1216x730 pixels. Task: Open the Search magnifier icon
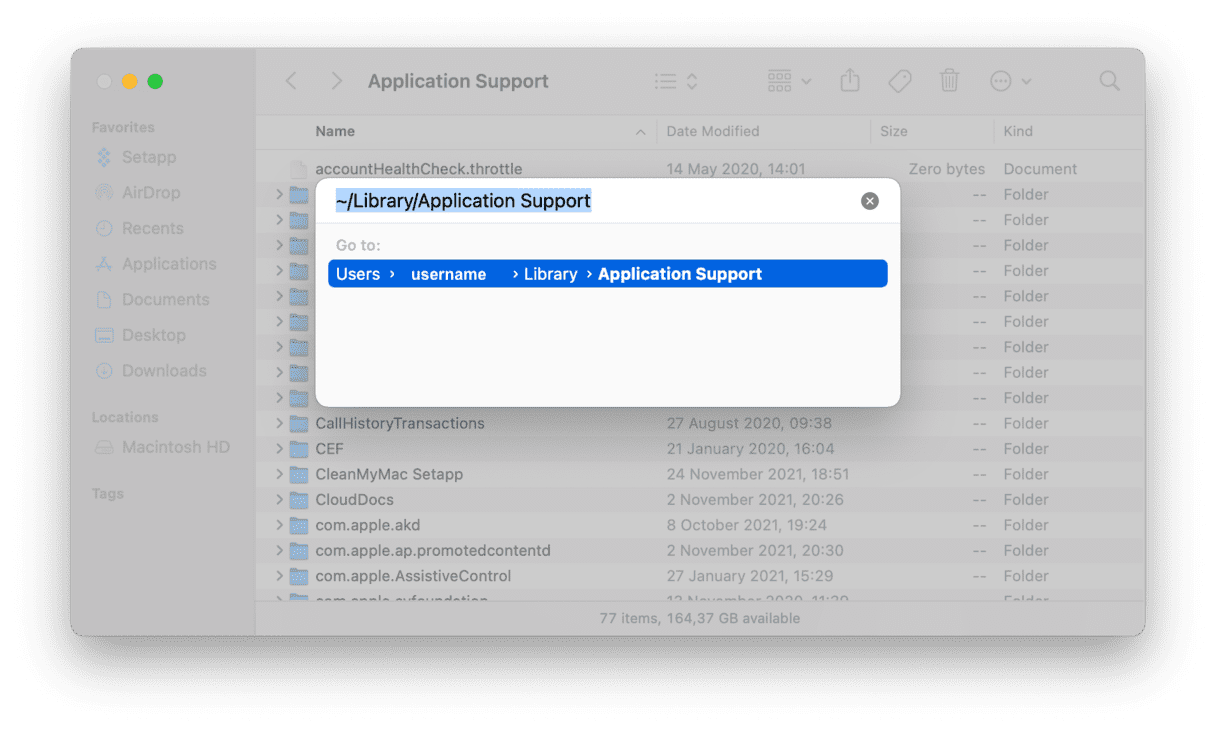pyautogui.click(x=1109, y=81)
